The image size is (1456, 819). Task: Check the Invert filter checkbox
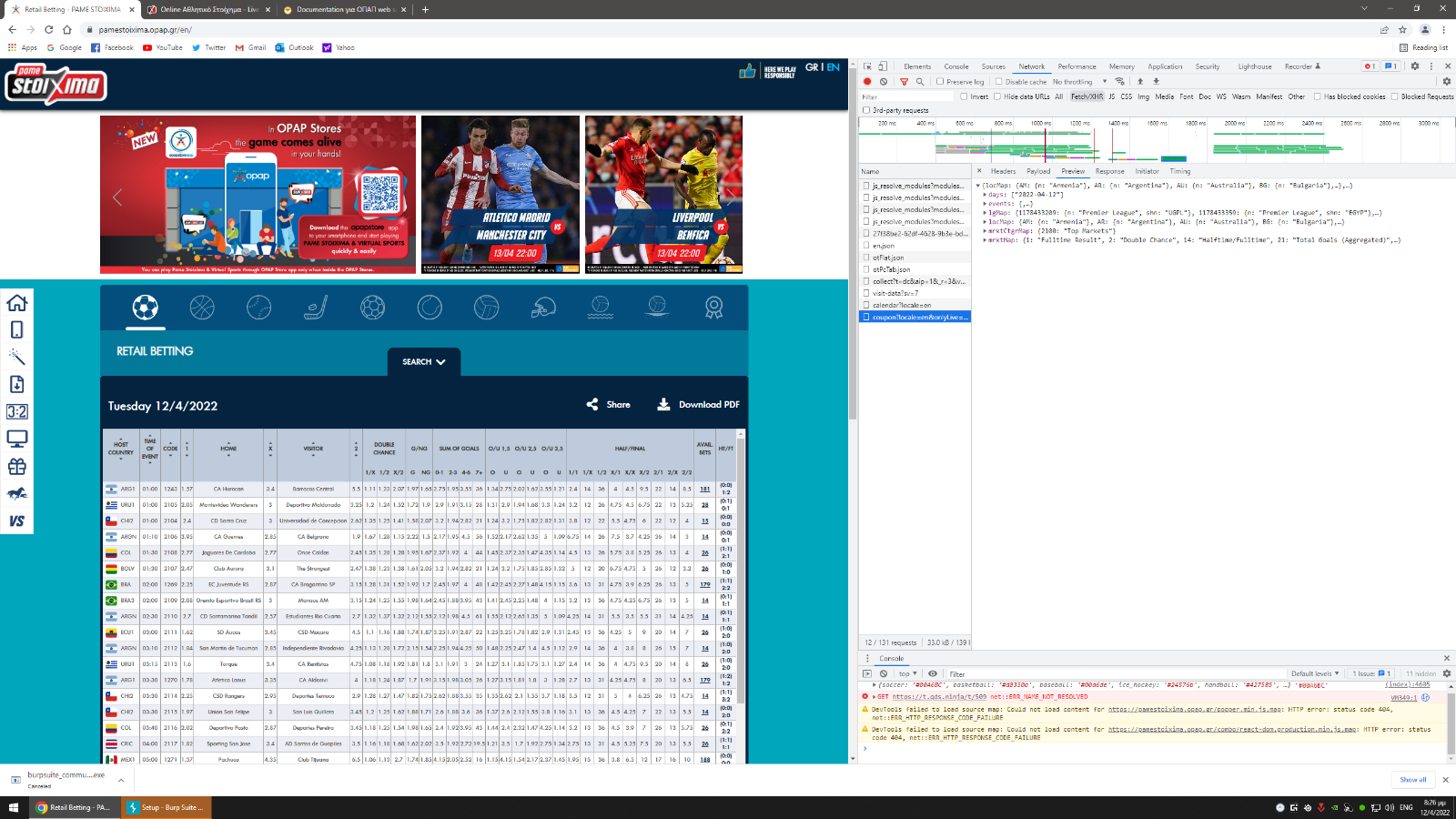pyautogui.click(x=964, y=96)
